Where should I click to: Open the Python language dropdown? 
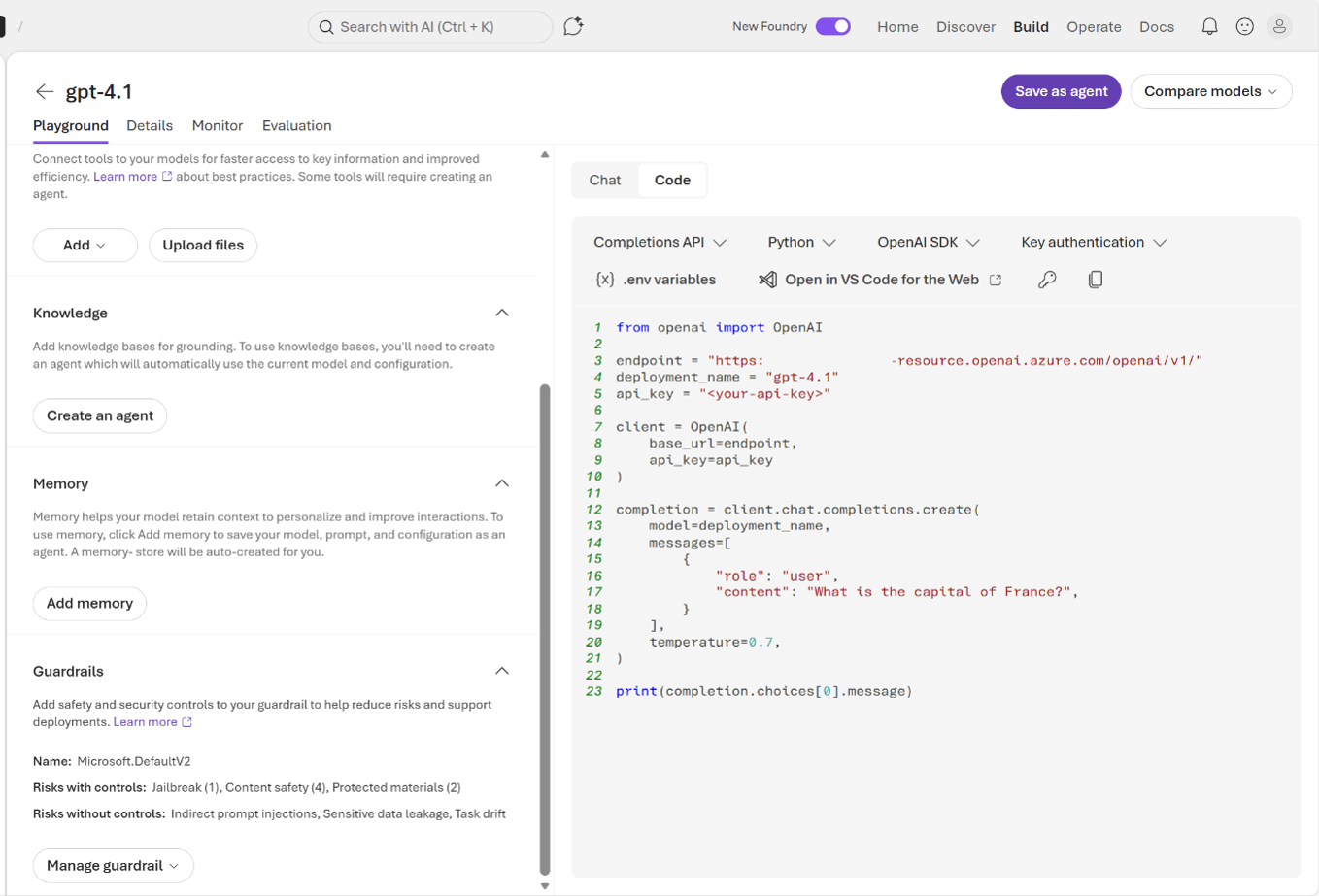pos(801,242)
